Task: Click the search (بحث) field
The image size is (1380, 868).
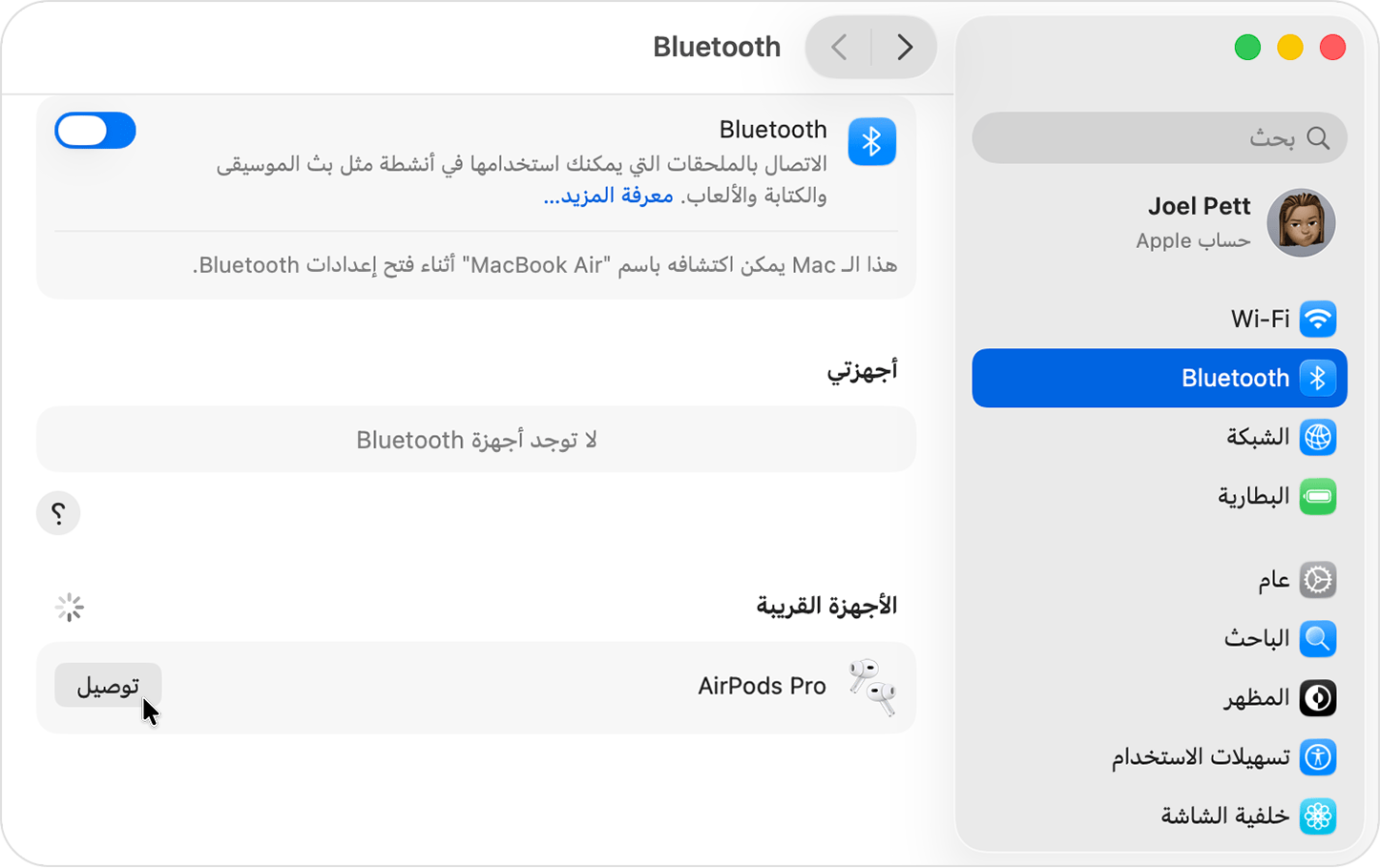Action: pyautogui.click(x=1158, y=137)
